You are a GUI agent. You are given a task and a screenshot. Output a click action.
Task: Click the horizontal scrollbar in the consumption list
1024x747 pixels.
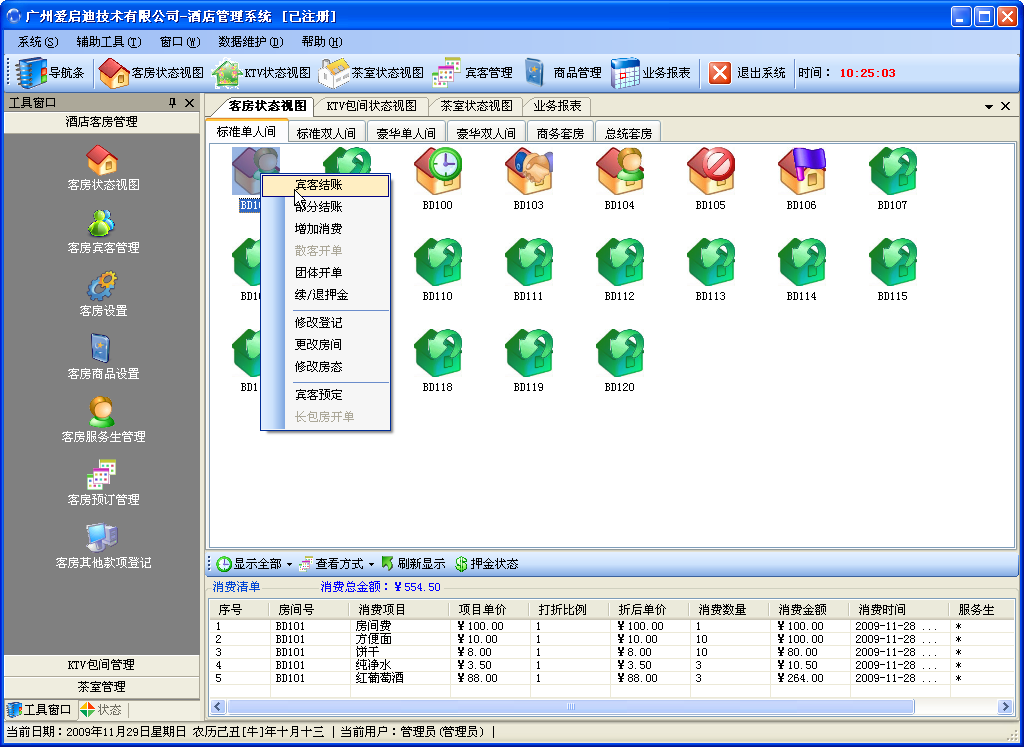[570, 707]
